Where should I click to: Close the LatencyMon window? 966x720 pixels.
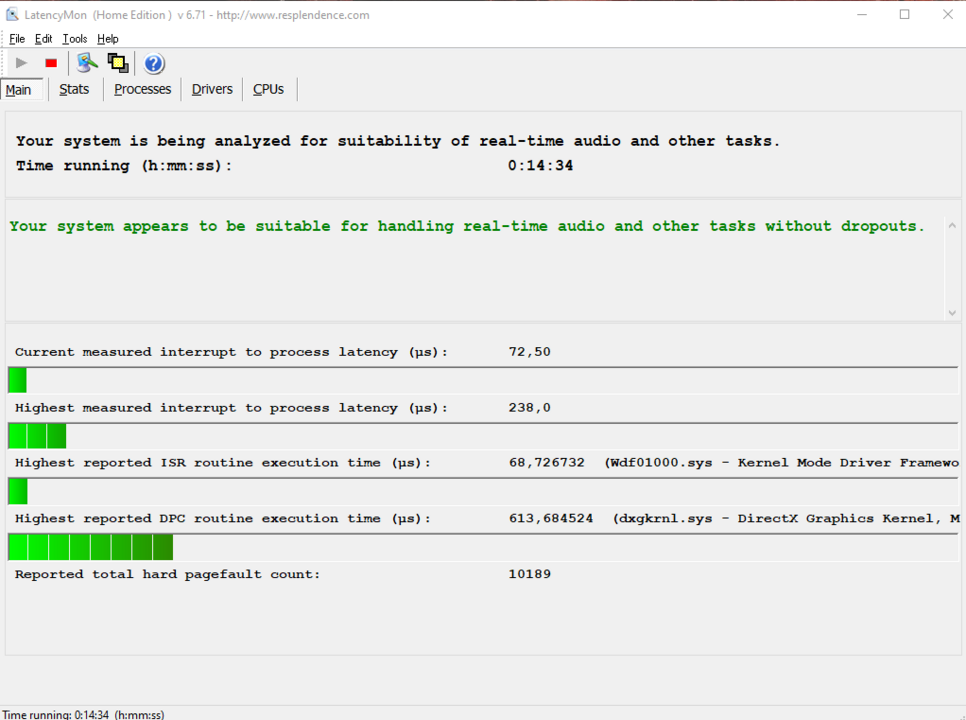(x=948, y=14)
